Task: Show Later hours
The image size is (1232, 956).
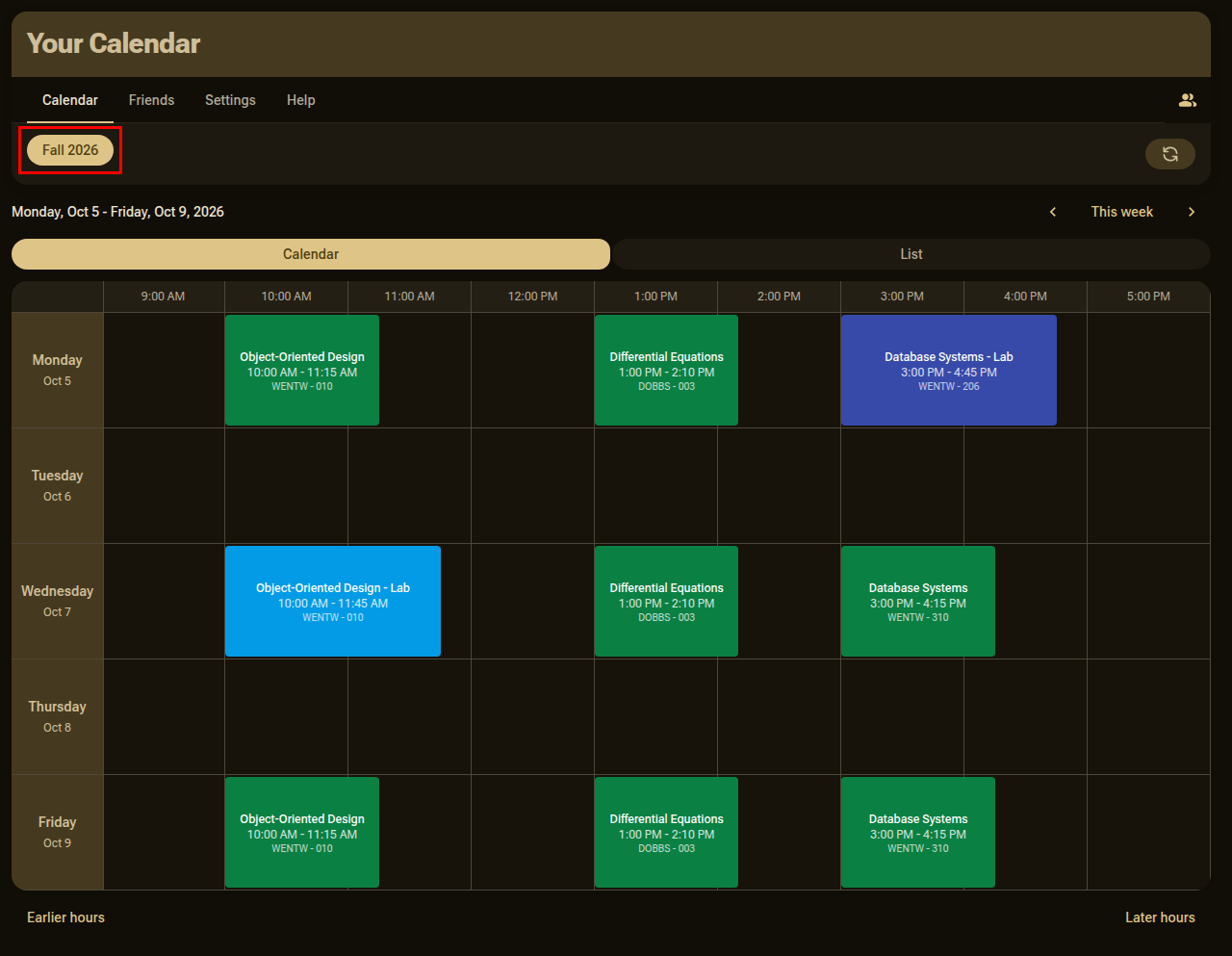Action: (x=1160, y=917)
